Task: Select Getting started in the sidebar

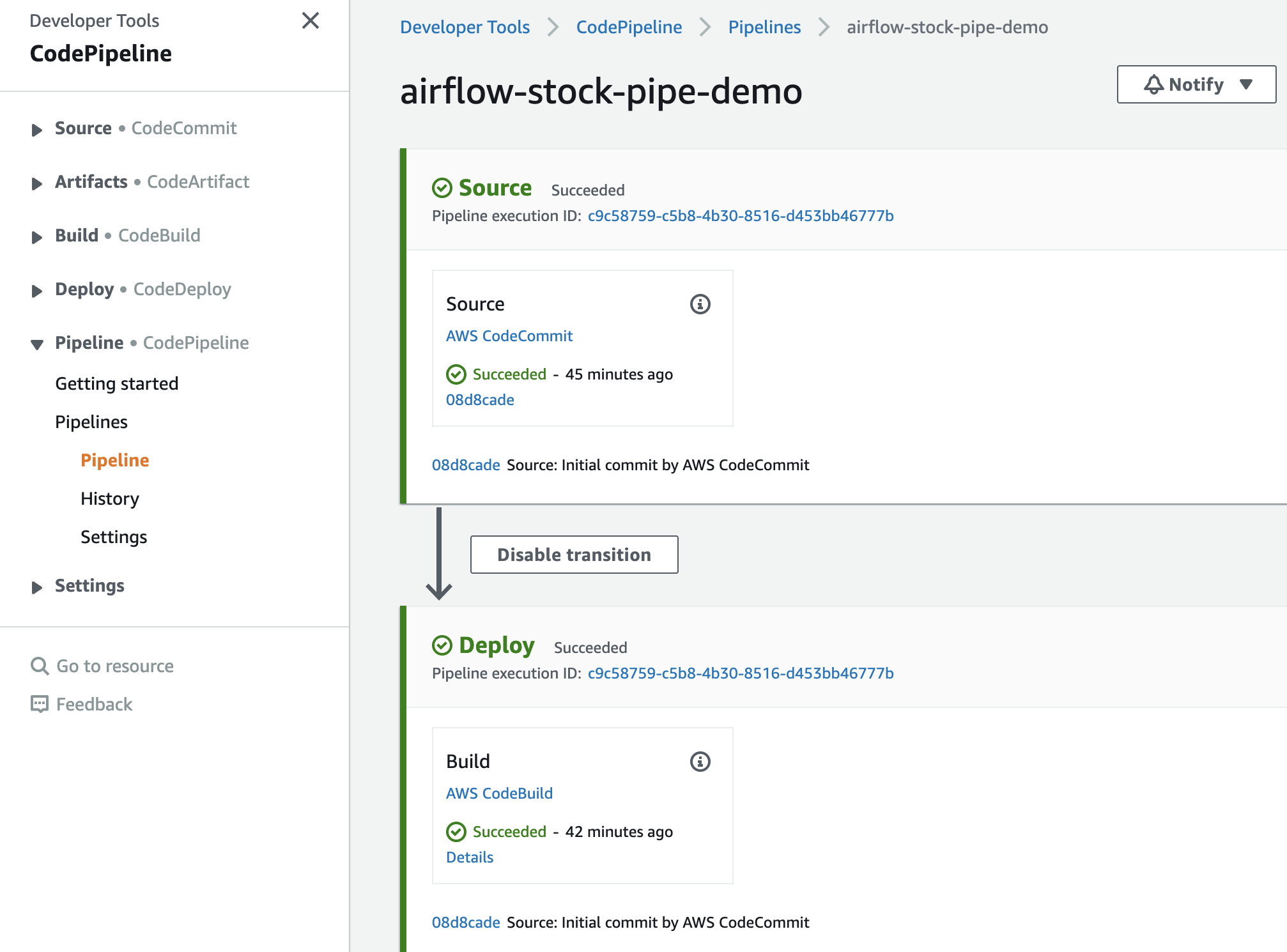Action: [x=116, y=383]
